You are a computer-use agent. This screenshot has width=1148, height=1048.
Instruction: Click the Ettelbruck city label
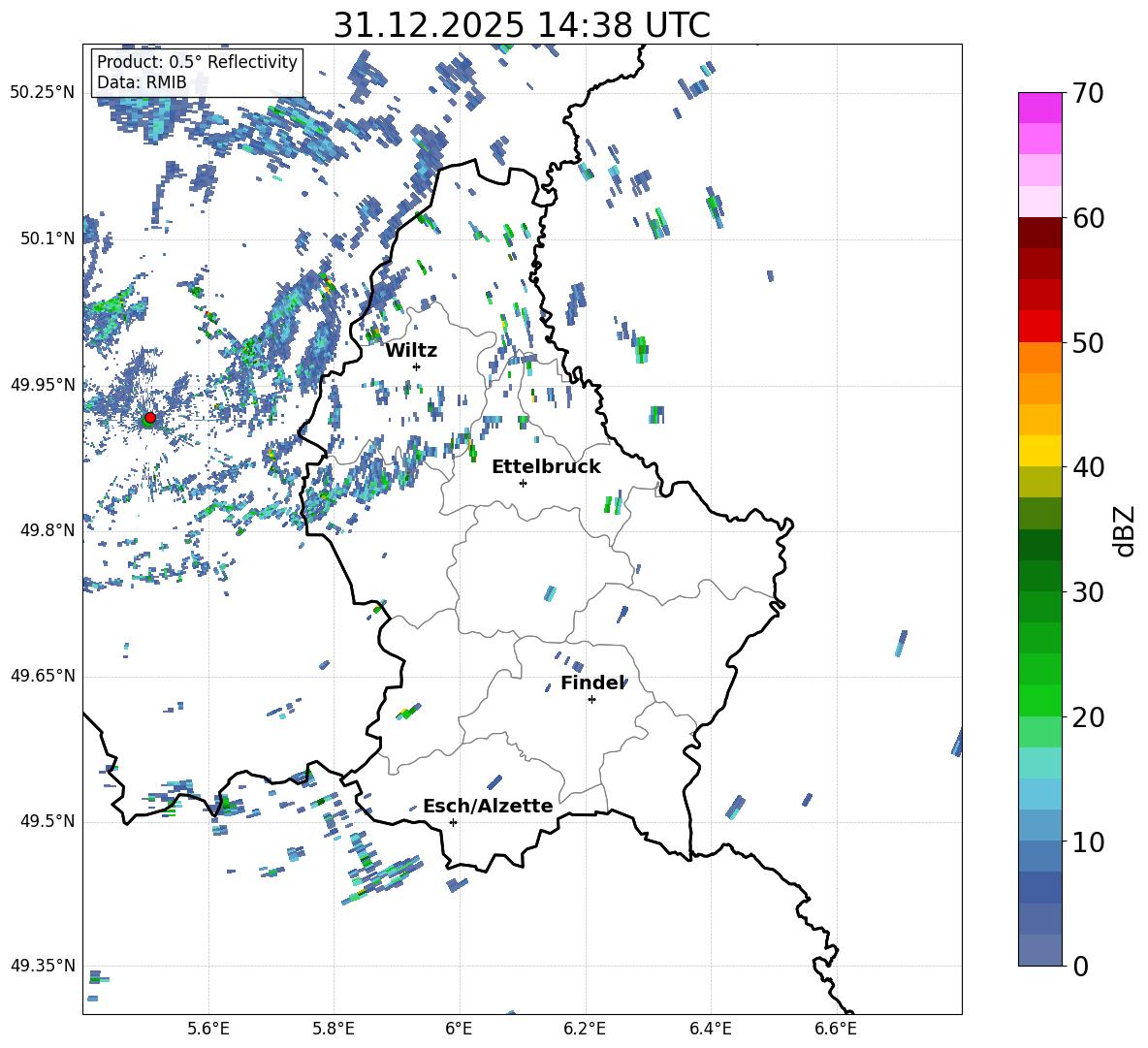546,466
